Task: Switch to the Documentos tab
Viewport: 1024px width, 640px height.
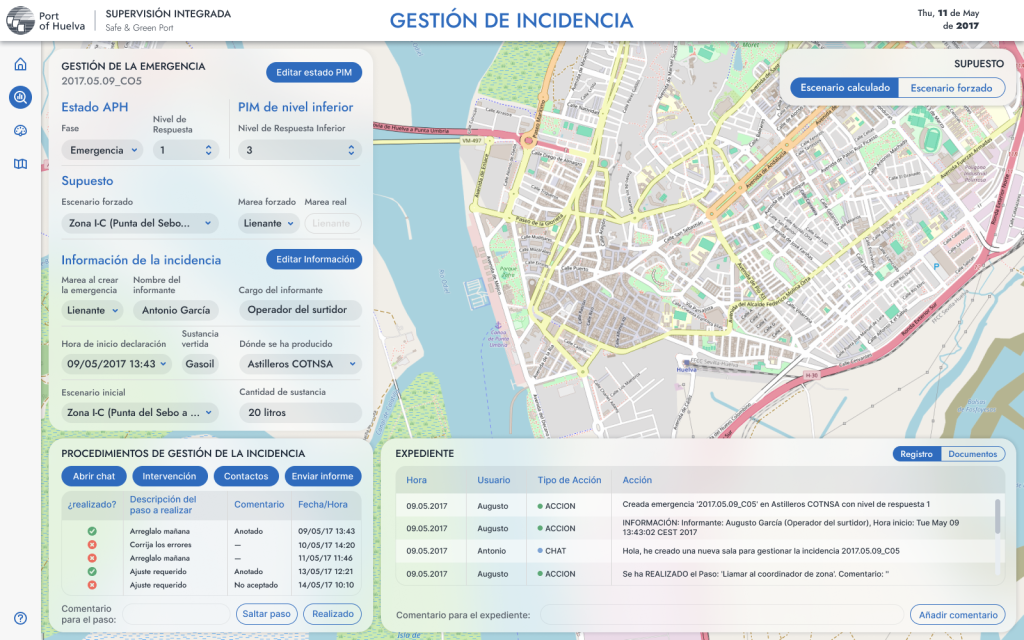Action: [972, 454]
